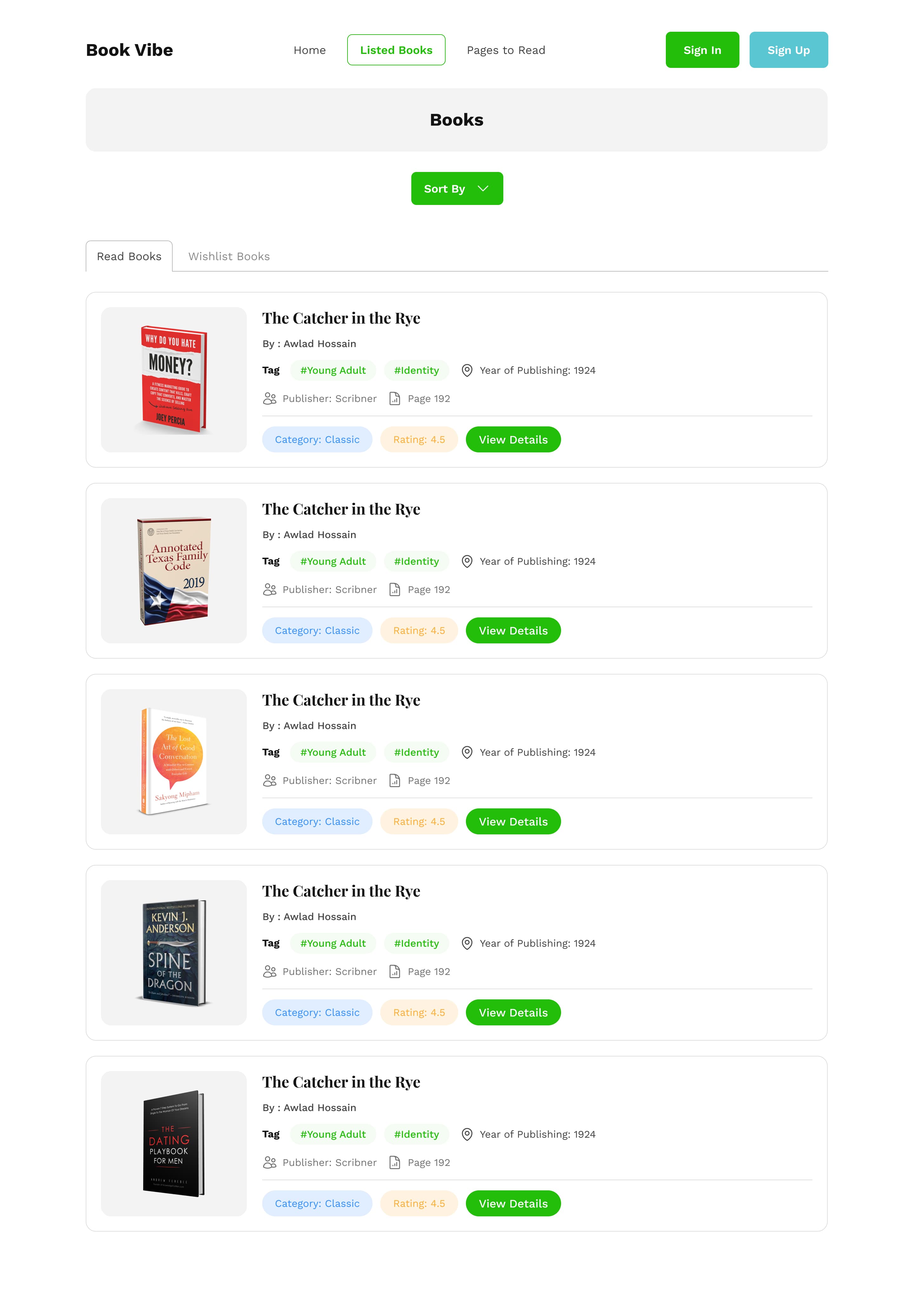Go to the Home page link

[x=309, y=50]
